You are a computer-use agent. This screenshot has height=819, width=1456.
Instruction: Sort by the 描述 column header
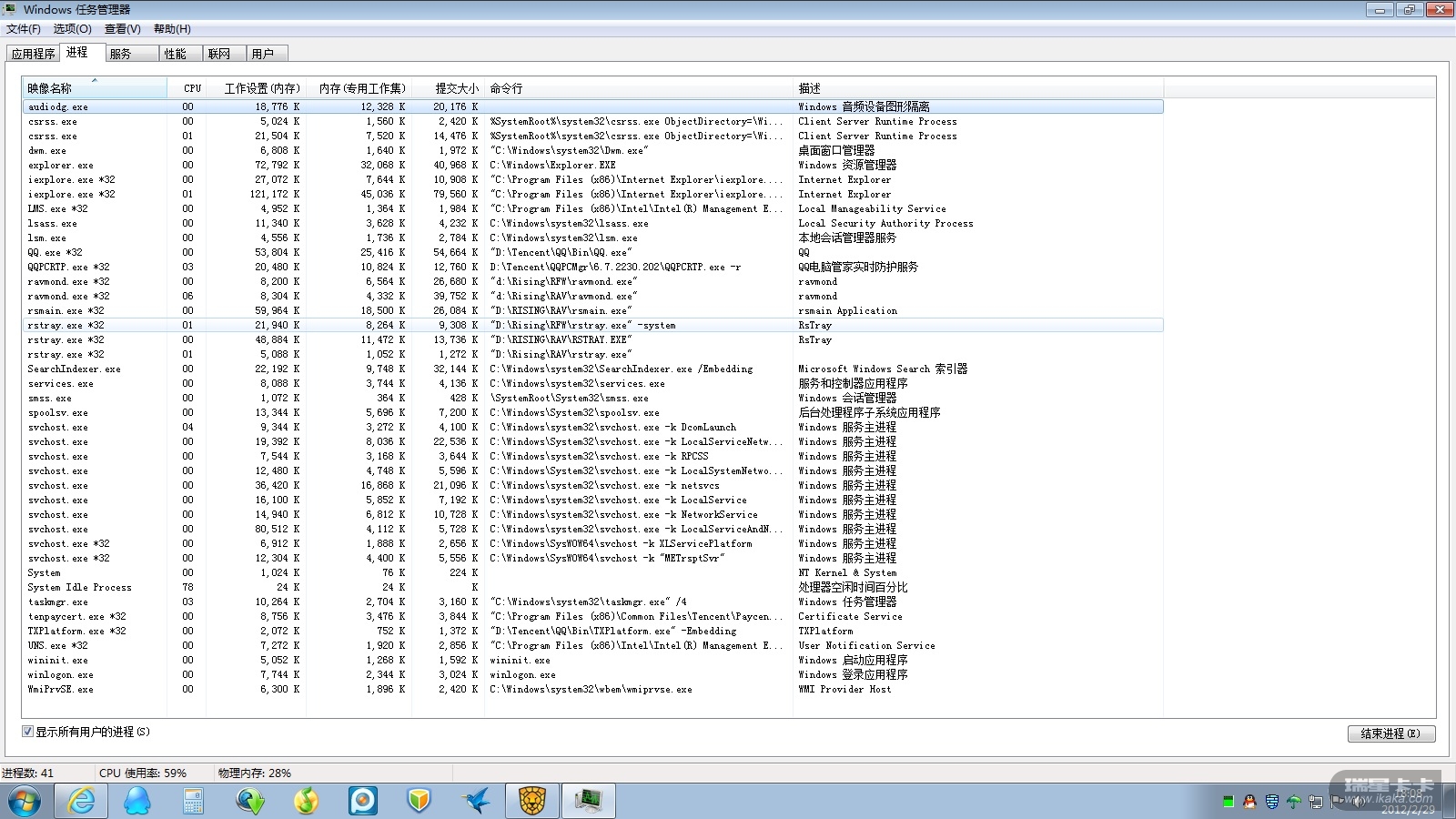[978, 88]
